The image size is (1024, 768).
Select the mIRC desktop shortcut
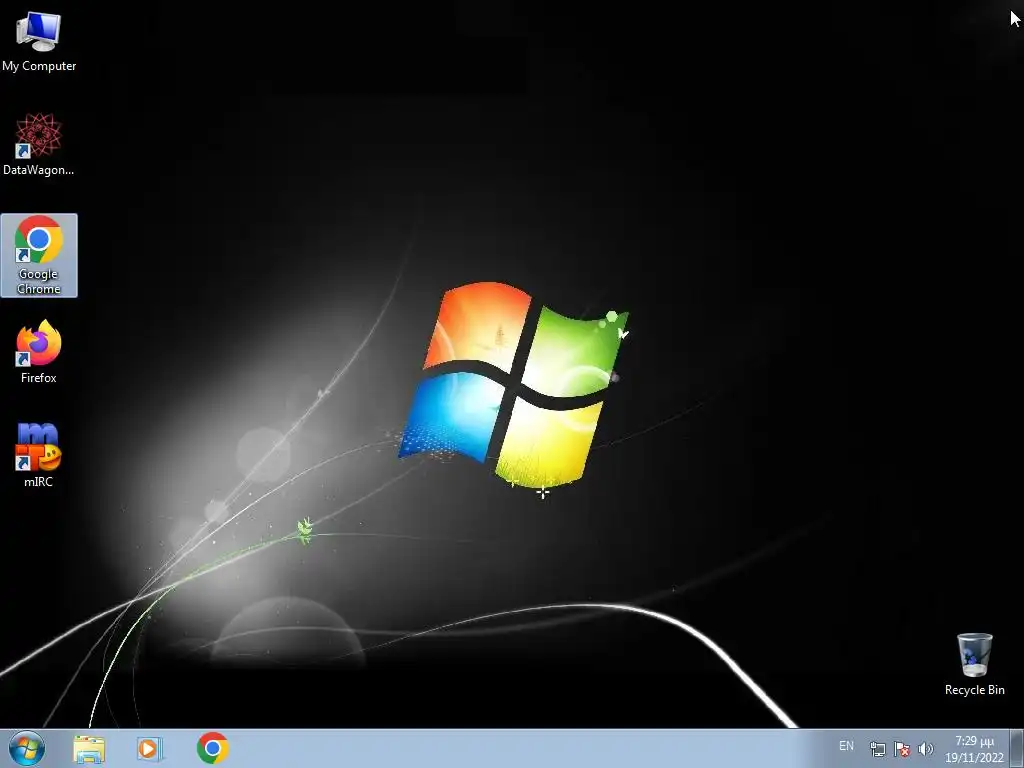pos(39,455)
